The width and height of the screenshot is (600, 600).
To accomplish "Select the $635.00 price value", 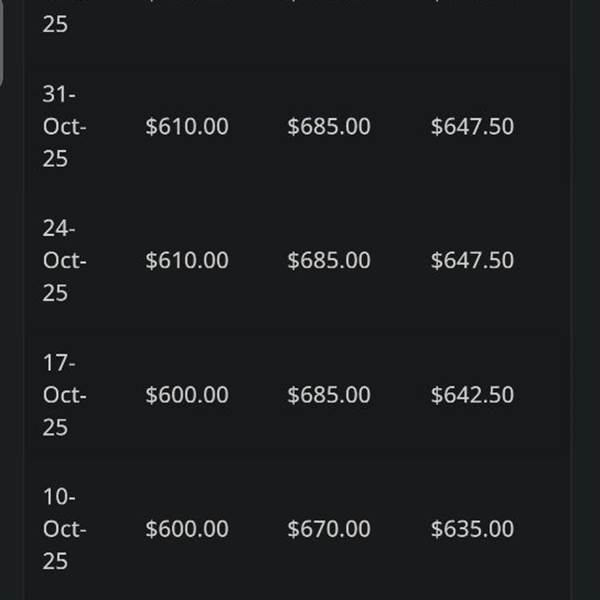I will pyautogui.click(x=472, y=529).
